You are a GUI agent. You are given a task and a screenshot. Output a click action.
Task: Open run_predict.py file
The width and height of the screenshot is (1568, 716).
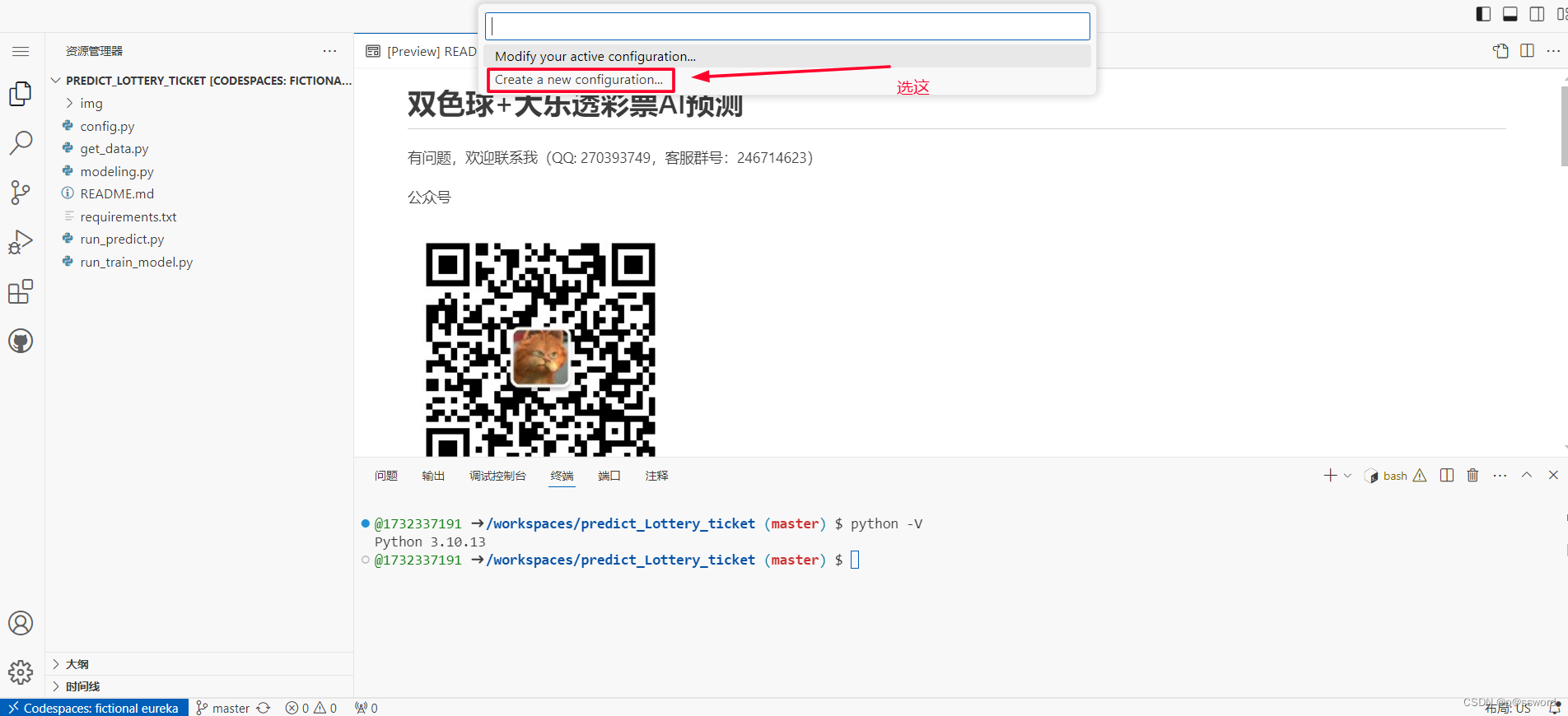(200, 239)
